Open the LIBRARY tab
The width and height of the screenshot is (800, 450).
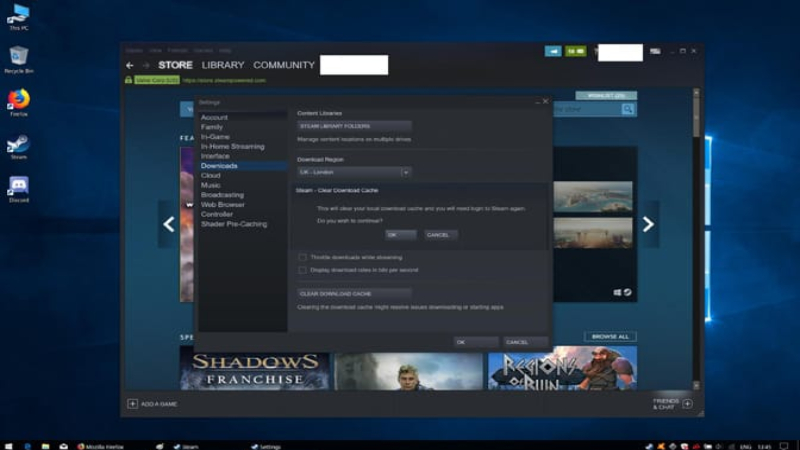click(x=223, y=65)
